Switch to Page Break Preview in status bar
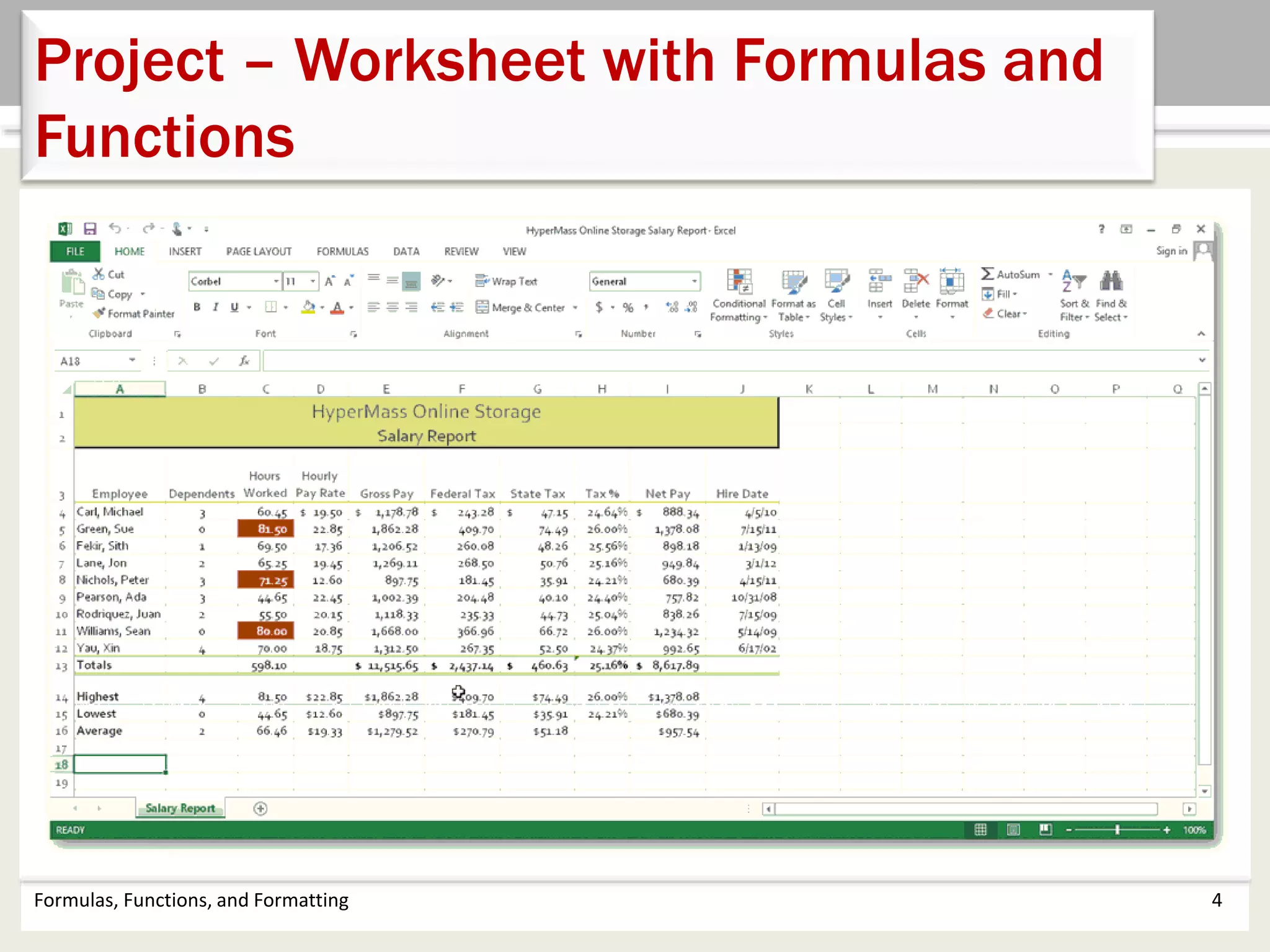The image size is (1270, 952). click(1046, 830)
